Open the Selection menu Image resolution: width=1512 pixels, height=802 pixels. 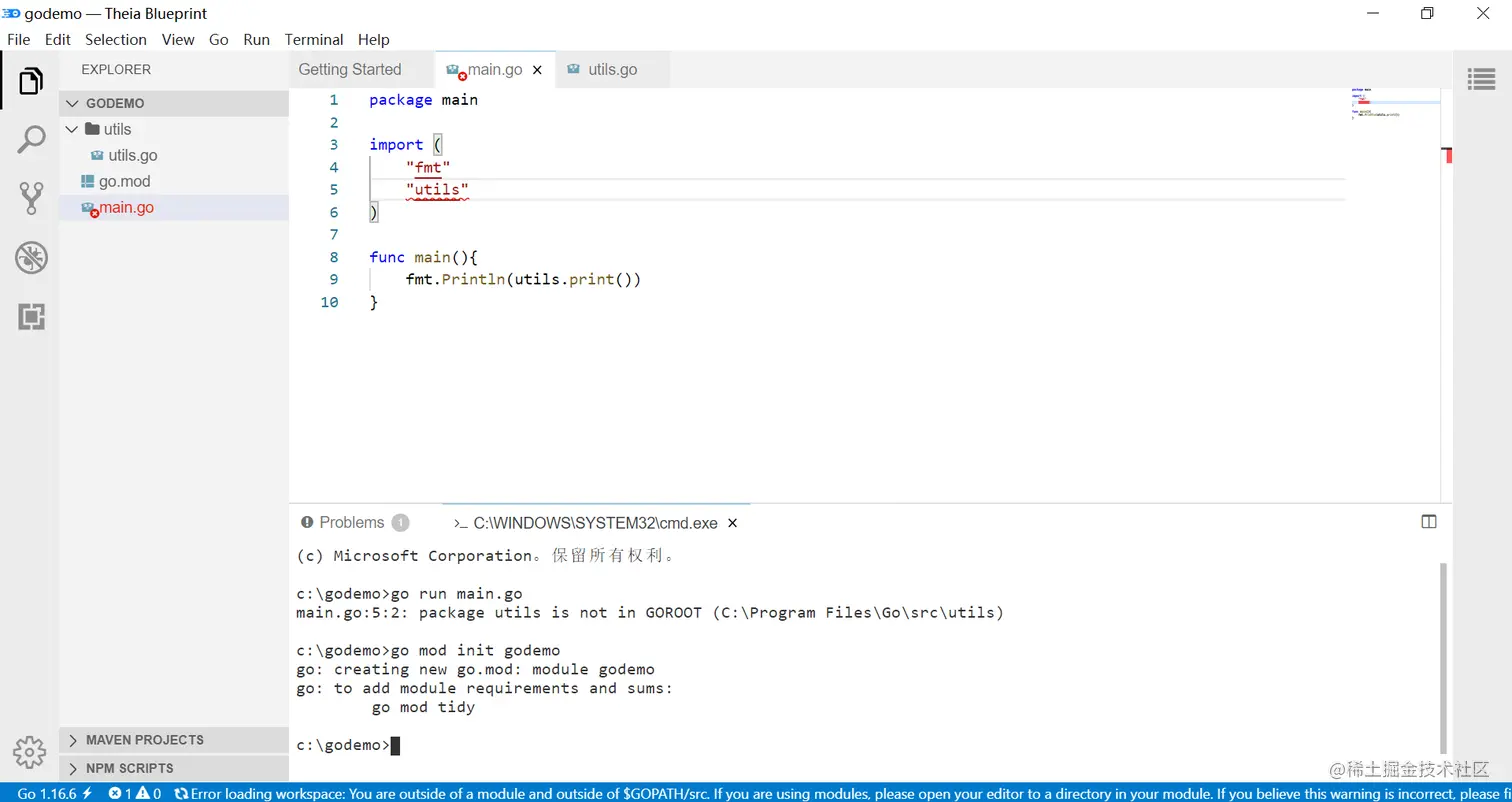[x=116, y=40]
